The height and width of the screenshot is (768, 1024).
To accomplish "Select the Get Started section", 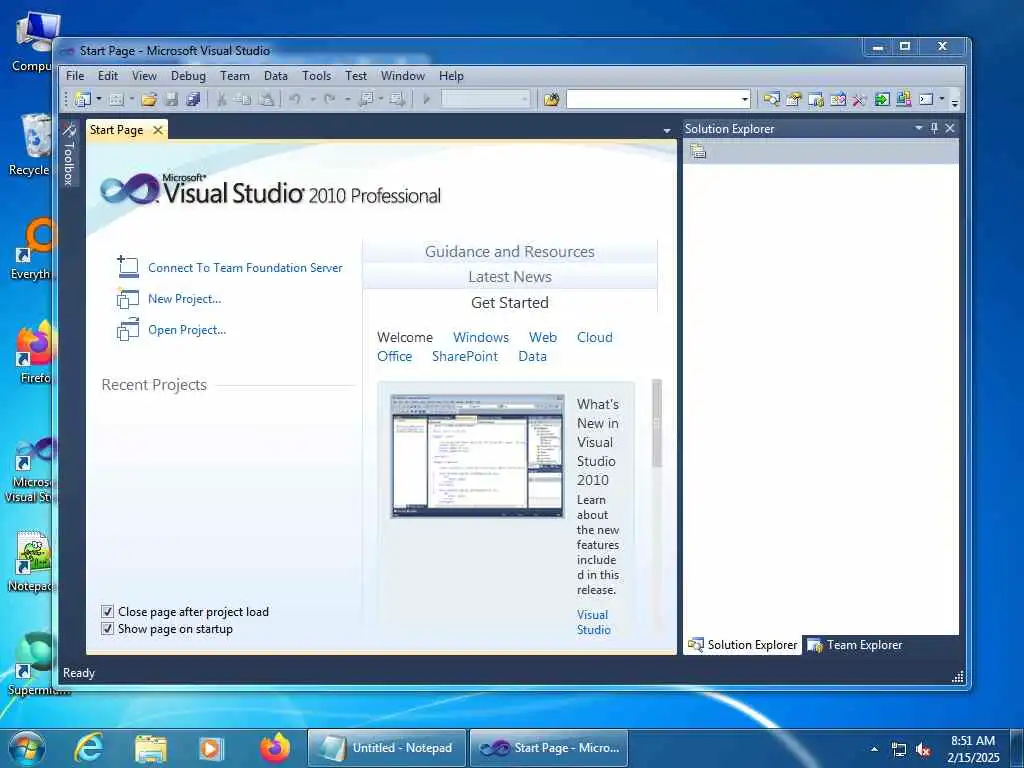I will point(509,302).
